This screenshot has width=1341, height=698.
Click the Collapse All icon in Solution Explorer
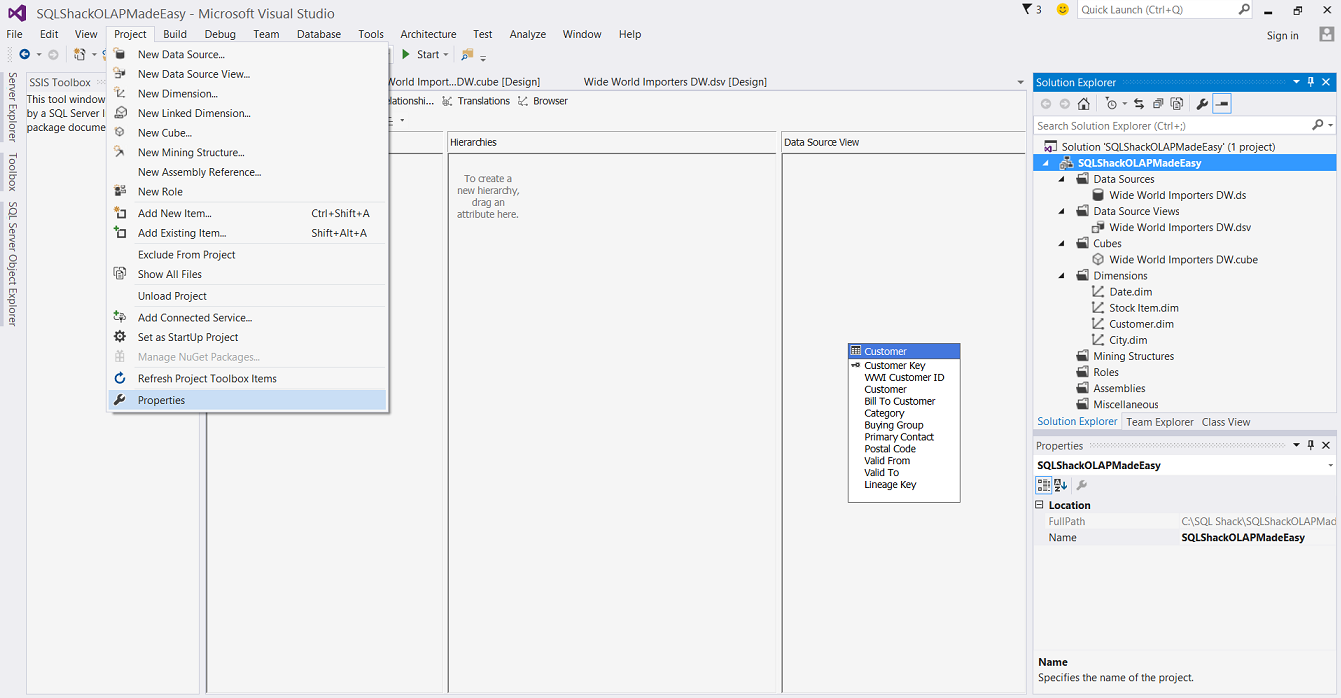(x=1158, y=104)
